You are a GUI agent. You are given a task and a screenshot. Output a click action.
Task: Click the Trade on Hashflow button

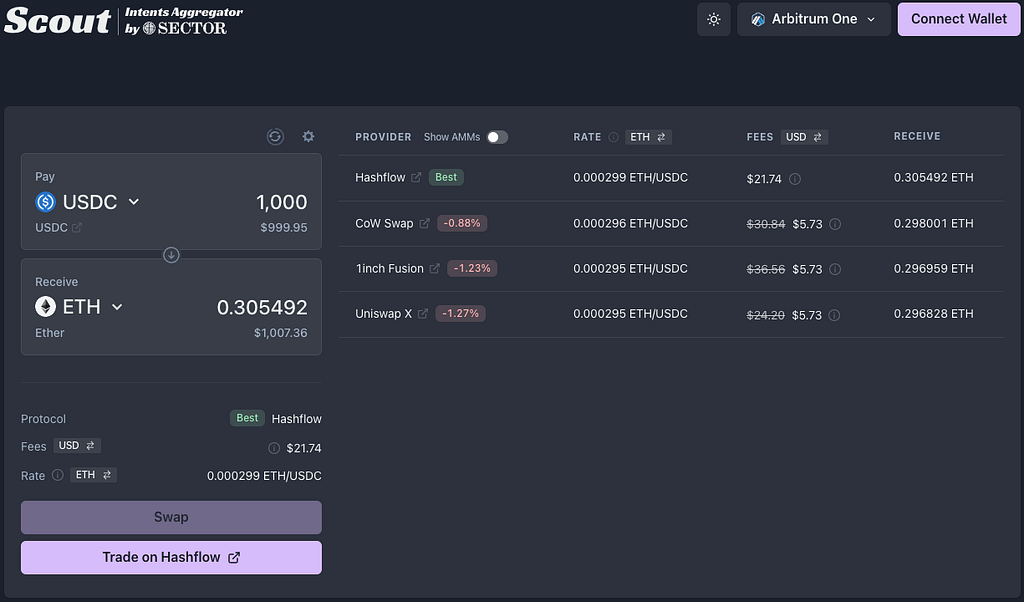click(171, 558)
